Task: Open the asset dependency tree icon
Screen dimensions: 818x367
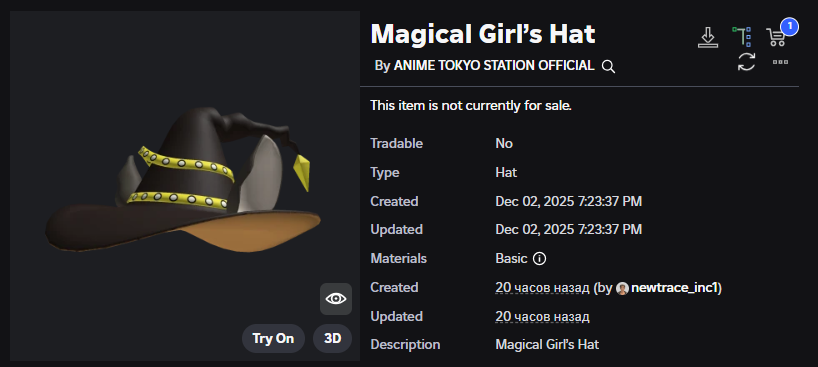Action: click(x=741, y=37)
